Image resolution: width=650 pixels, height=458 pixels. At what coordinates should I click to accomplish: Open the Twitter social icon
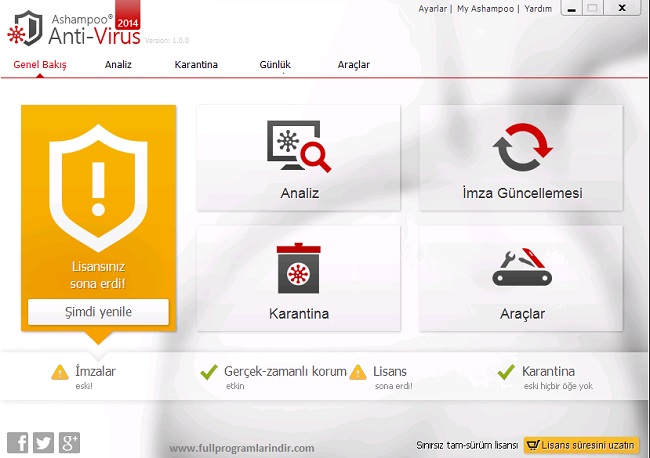[44, 443]
